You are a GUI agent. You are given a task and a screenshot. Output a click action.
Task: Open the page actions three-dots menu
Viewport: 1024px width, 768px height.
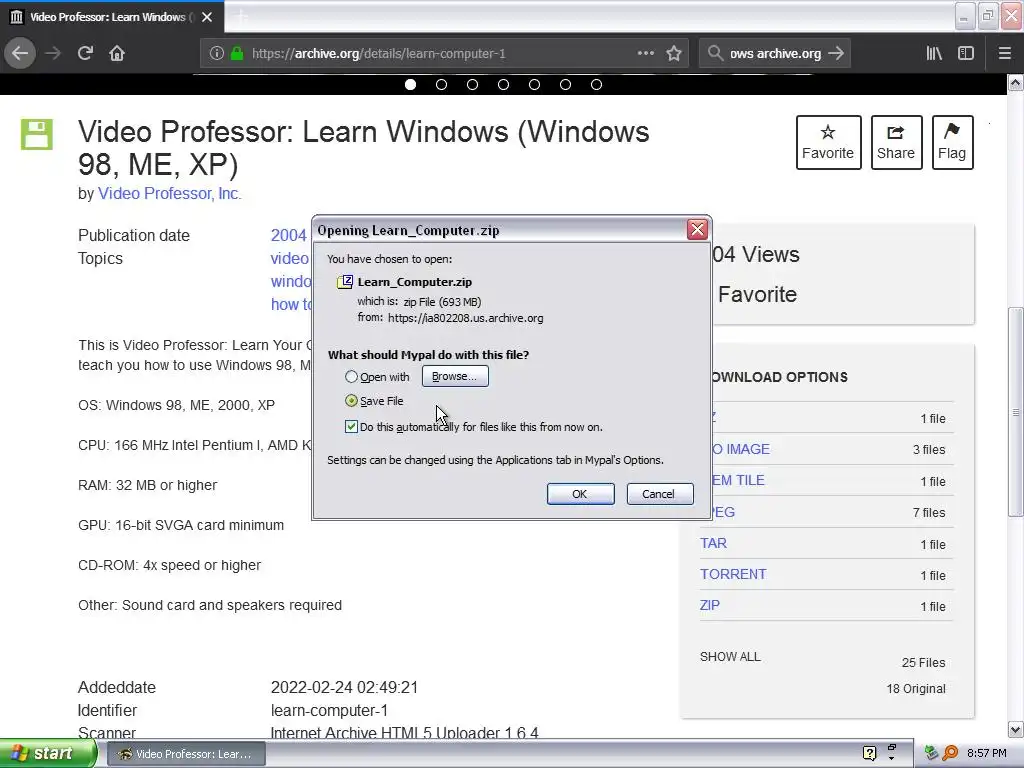(645, 53)
